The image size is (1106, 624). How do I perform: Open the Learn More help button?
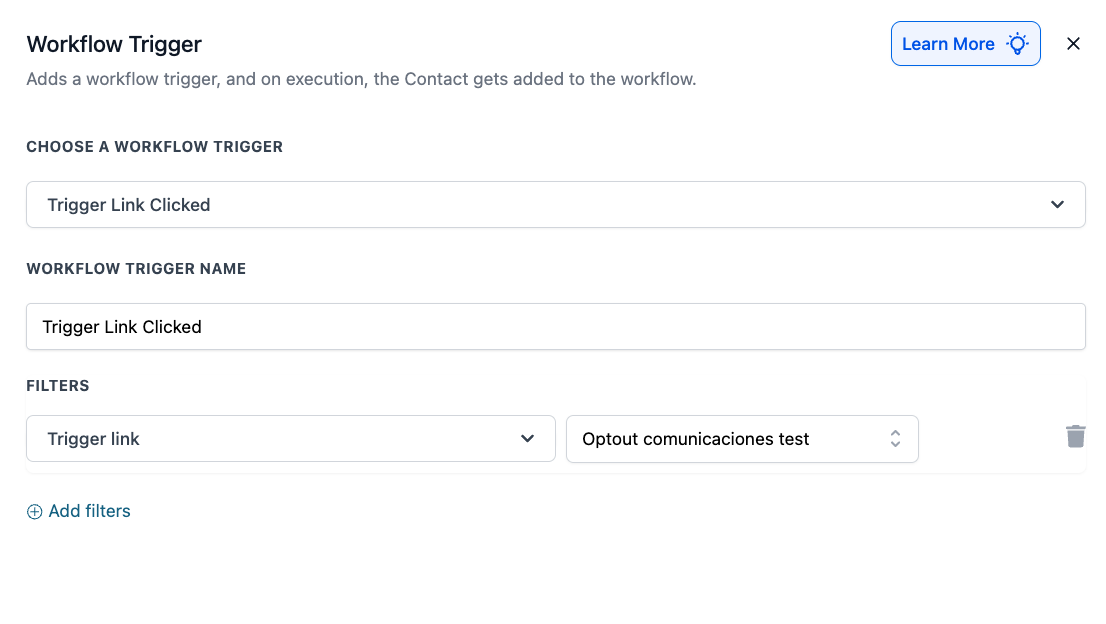(x=966, y=44)
